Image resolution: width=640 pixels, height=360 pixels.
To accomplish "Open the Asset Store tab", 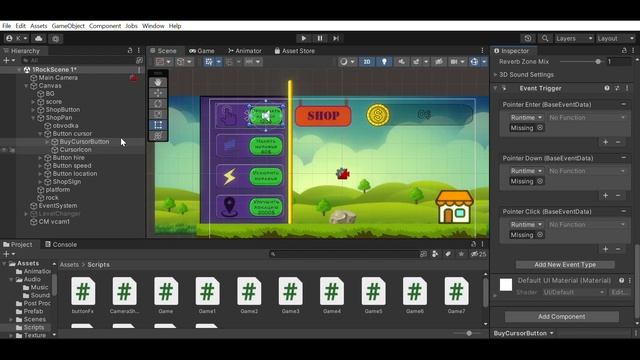I will (x=294, y=51).
